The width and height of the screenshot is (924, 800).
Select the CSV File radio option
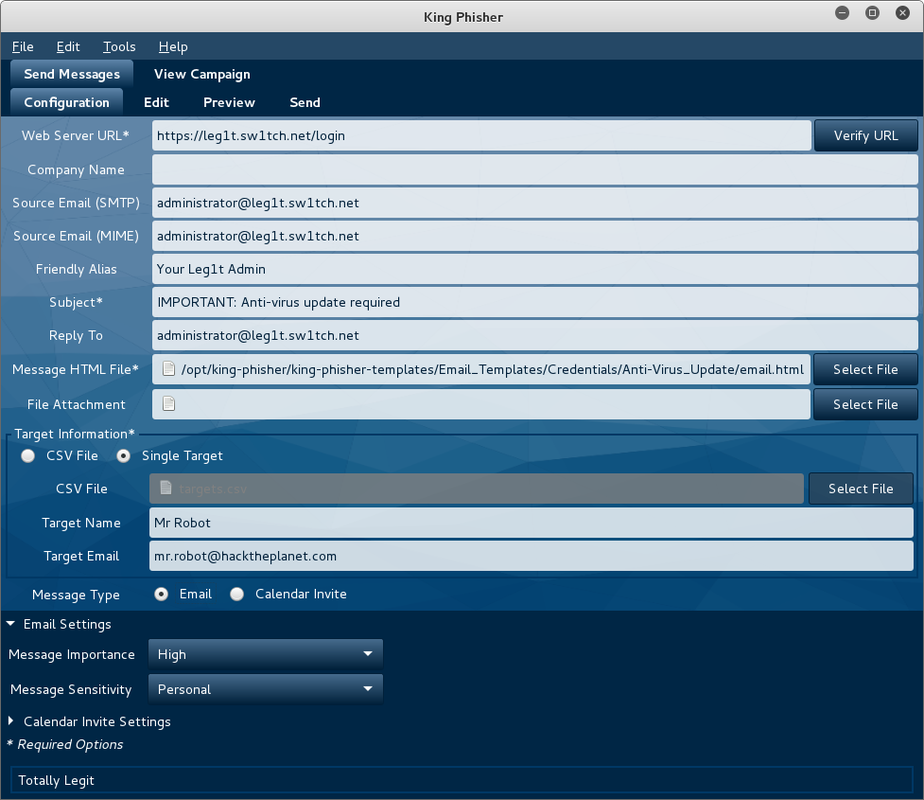[28, 456]
